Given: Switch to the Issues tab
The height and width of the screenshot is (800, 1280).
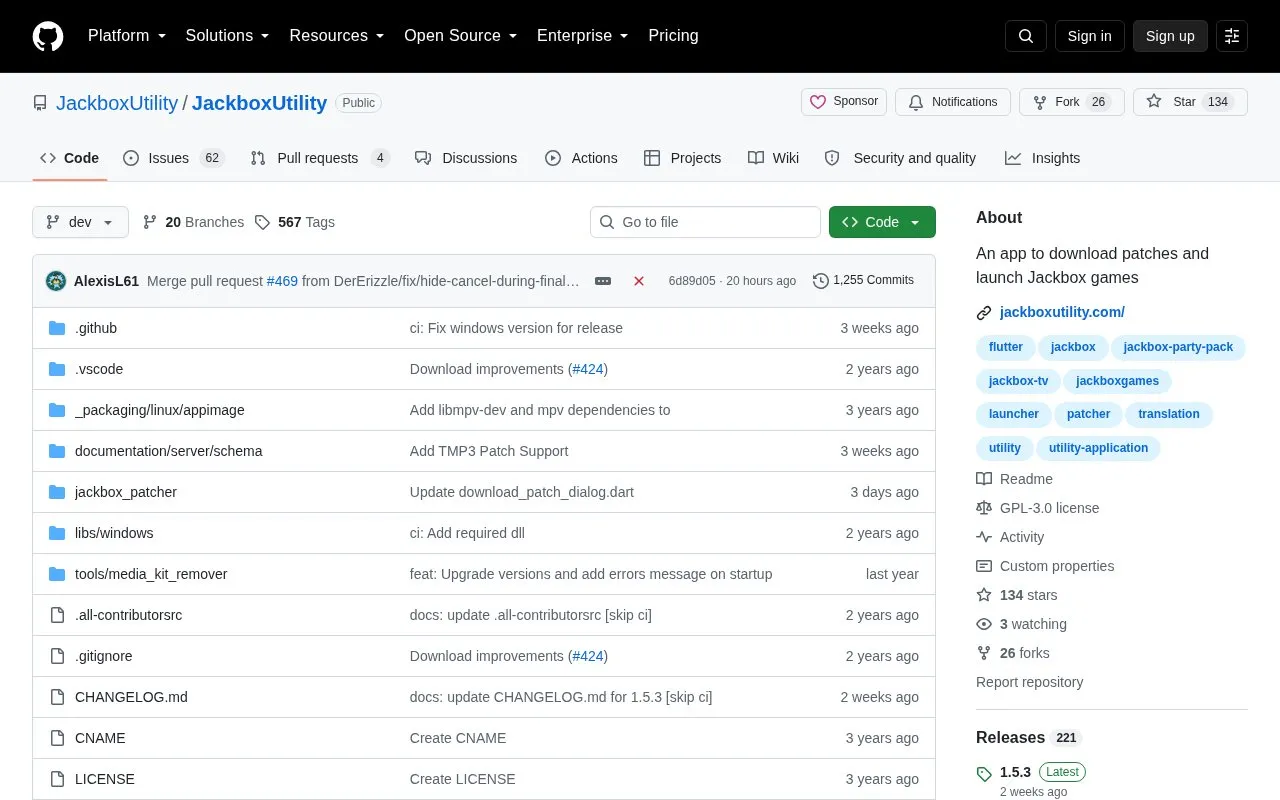Looking at the screenshot, I should (174, 158).
